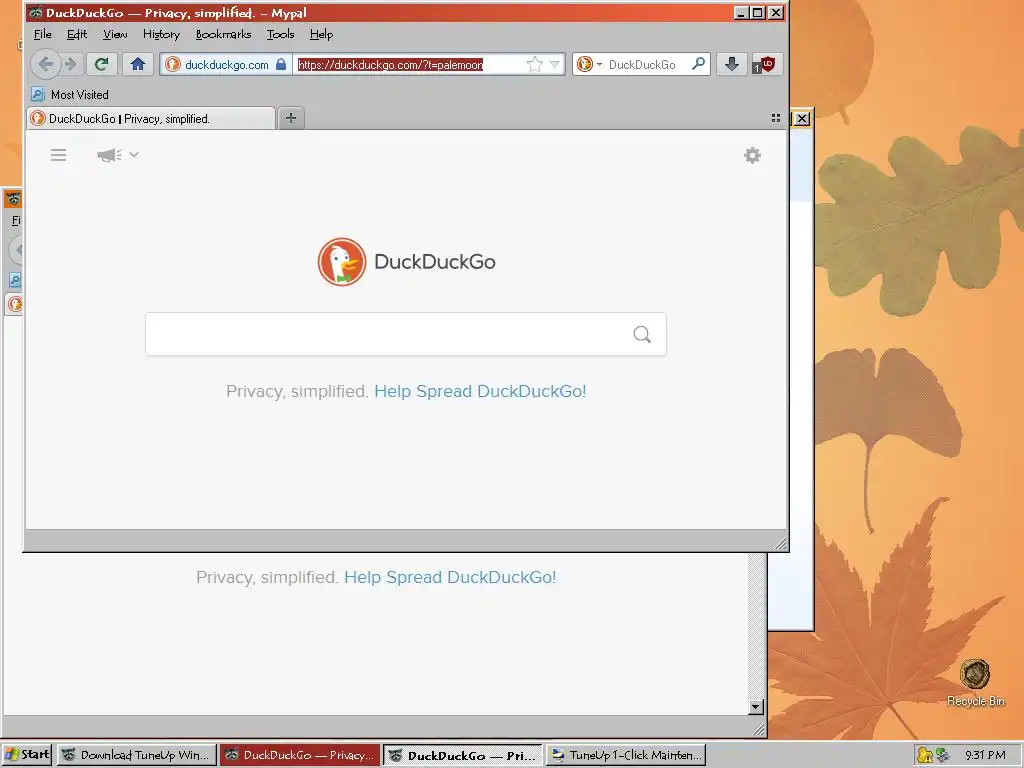
Task: Close the background window behind Mypal
Action: pyautogui.click(x=801, y=119)
